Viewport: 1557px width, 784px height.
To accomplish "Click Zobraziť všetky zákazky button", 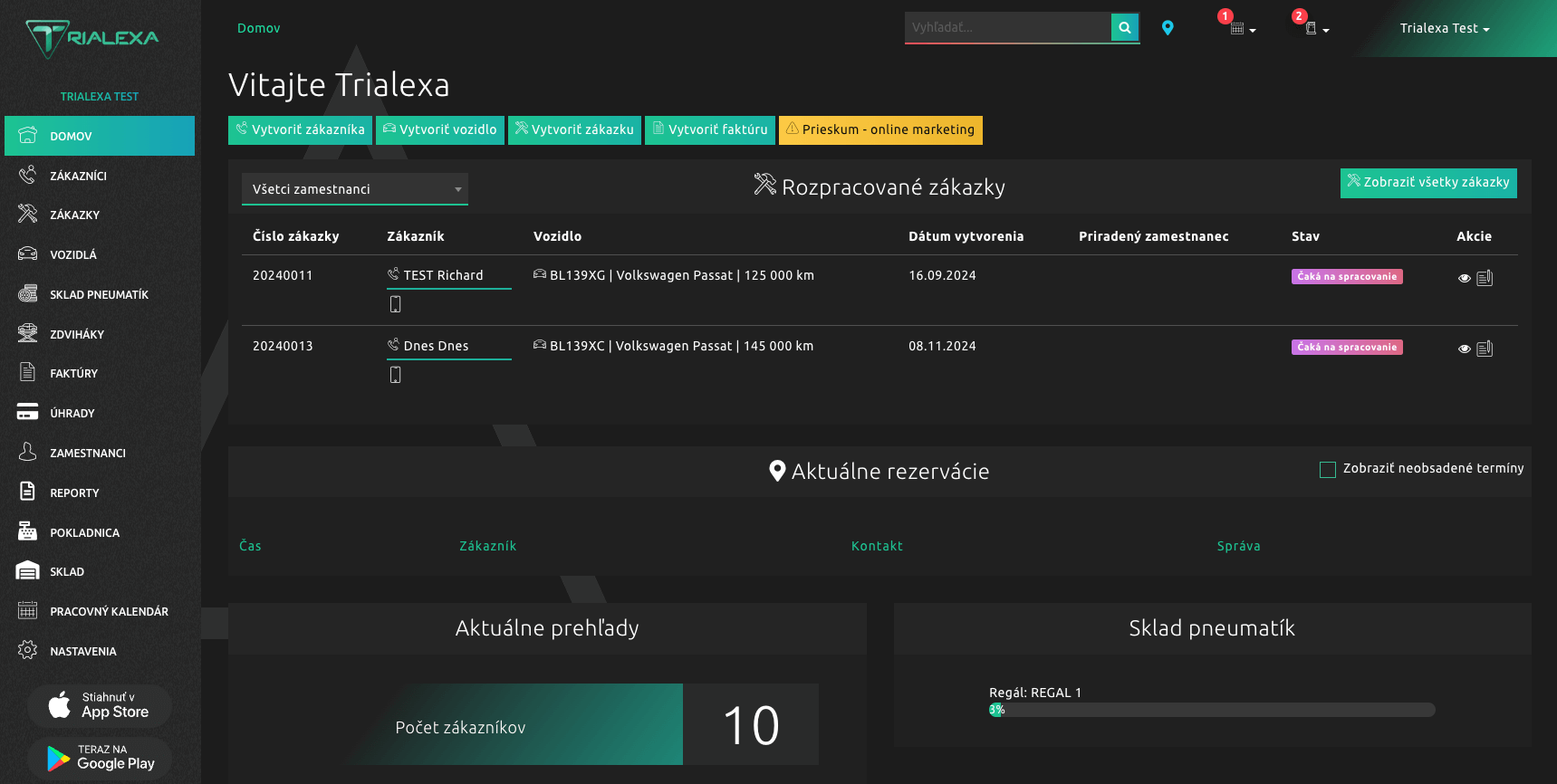I will pos(1427,182).
